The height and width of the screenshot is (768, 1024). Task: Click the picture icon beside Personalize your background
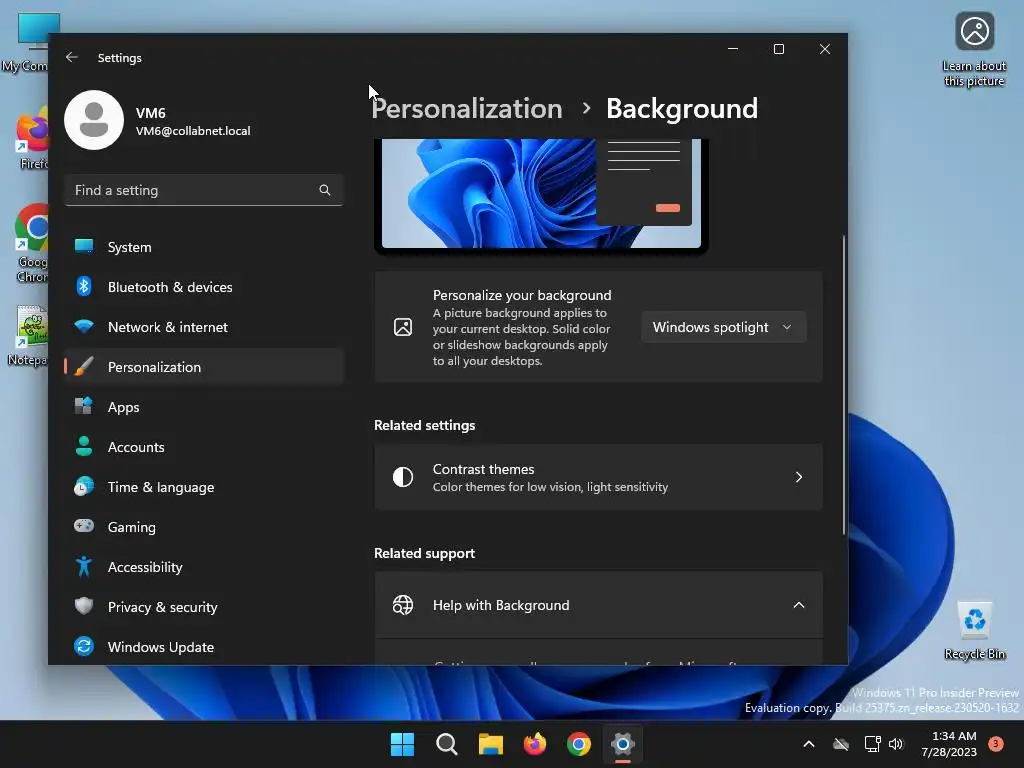click(403, 327)
